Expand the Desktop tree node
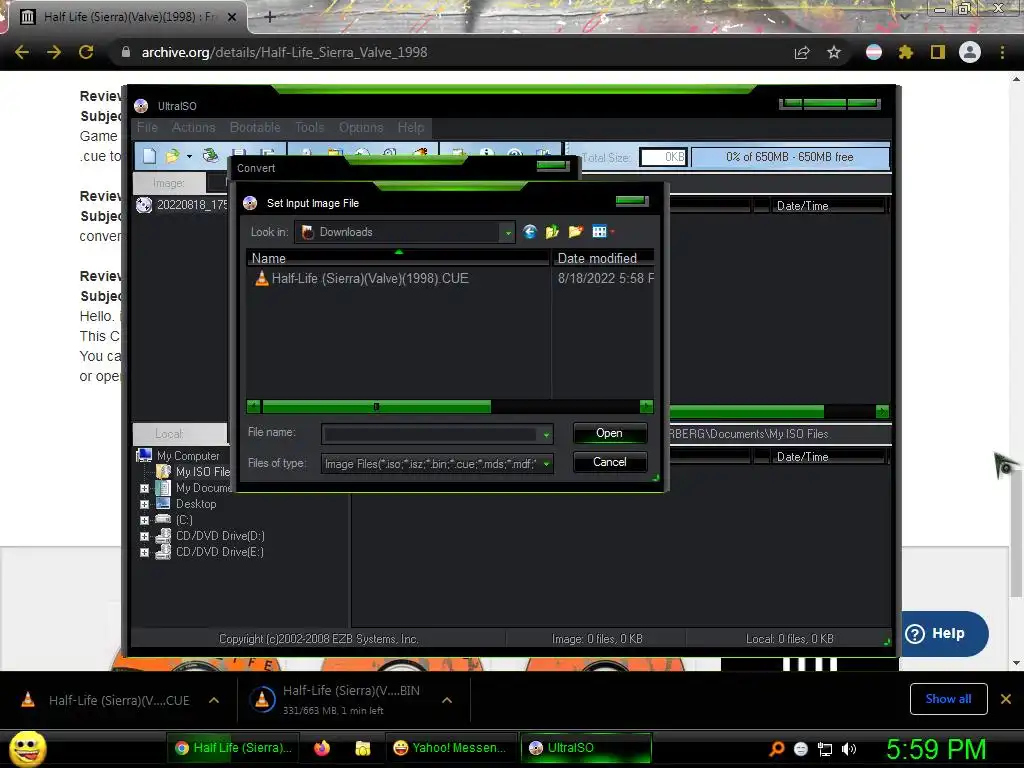 coord(145,504)
